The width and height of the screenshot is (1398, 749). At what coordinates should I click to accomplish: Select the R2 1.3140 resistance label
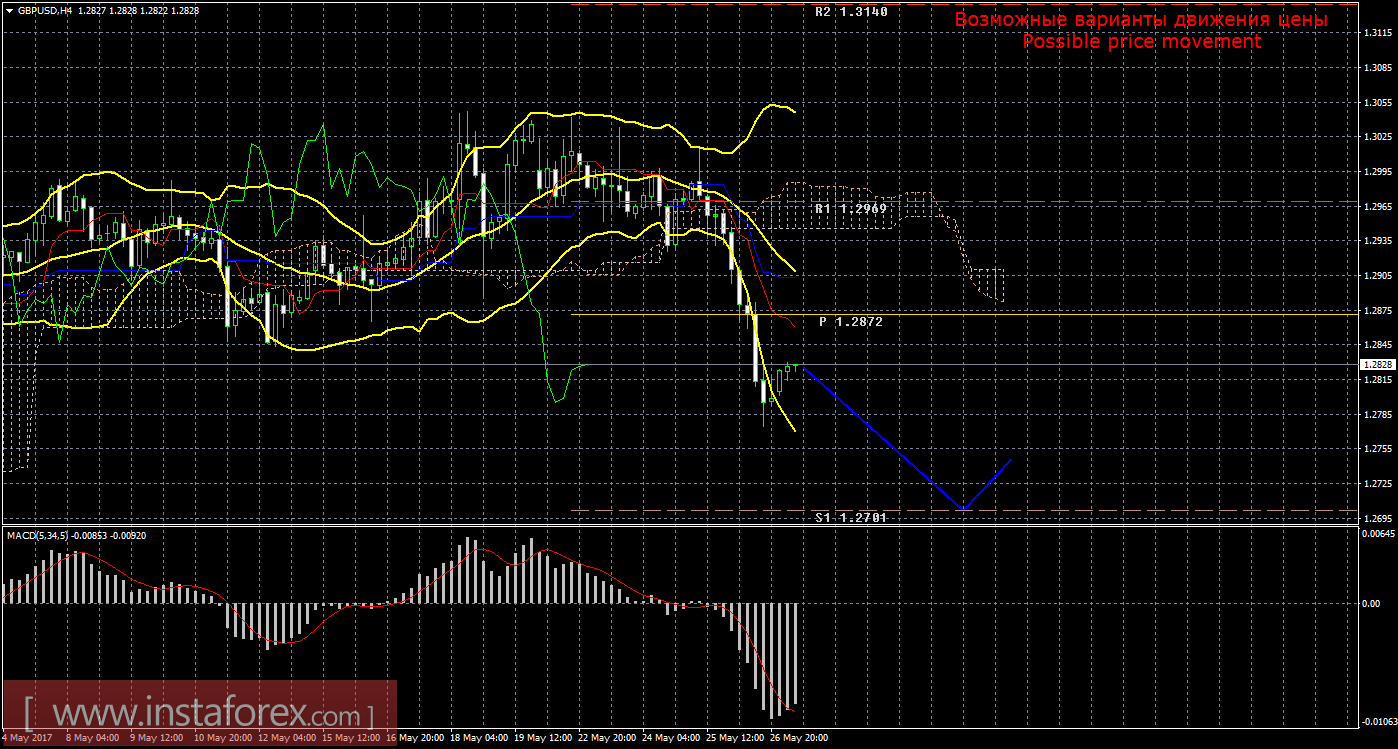point(850,13)
